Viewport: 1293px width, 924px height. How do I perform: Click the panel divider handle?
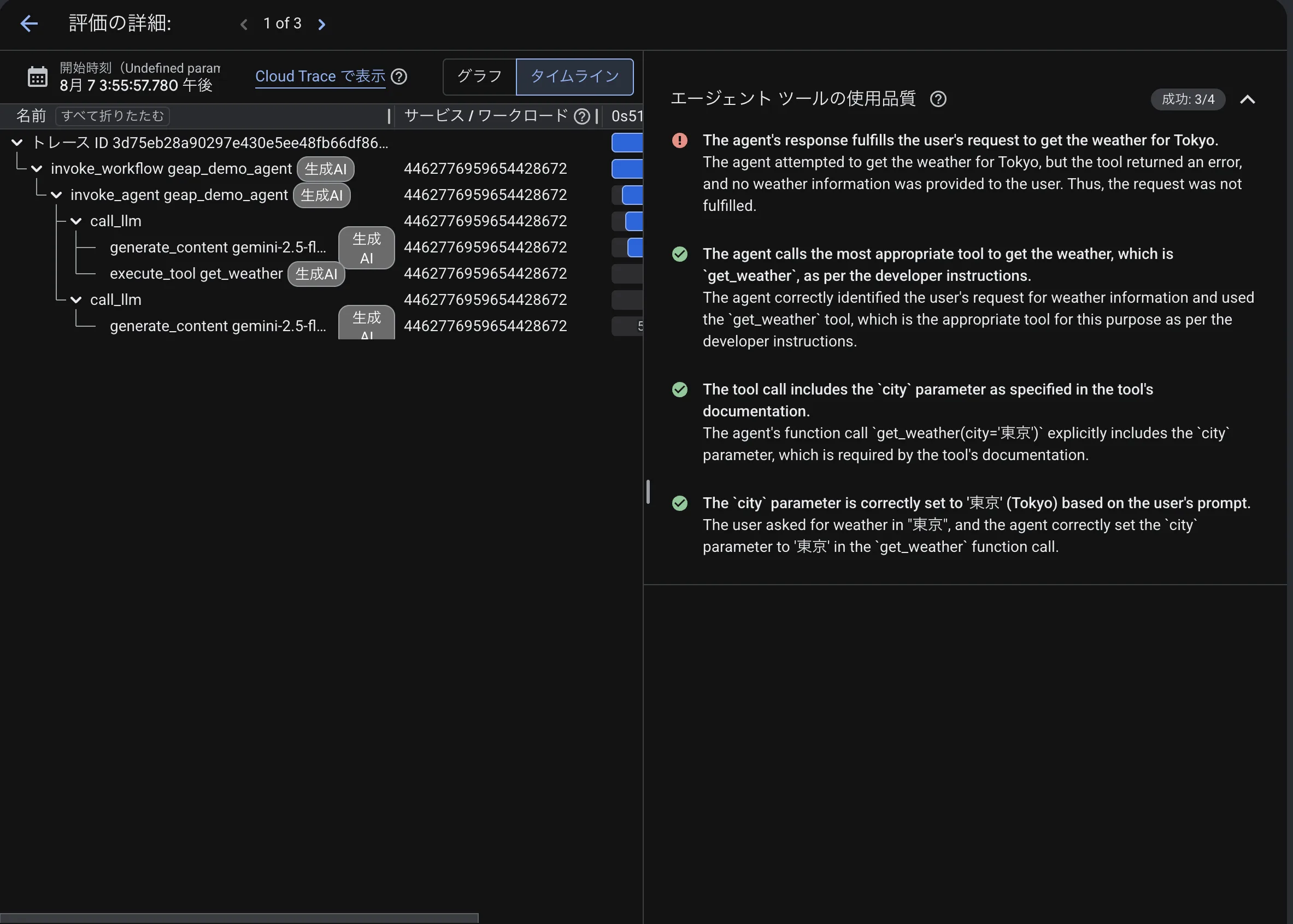(x=648, y=492)
